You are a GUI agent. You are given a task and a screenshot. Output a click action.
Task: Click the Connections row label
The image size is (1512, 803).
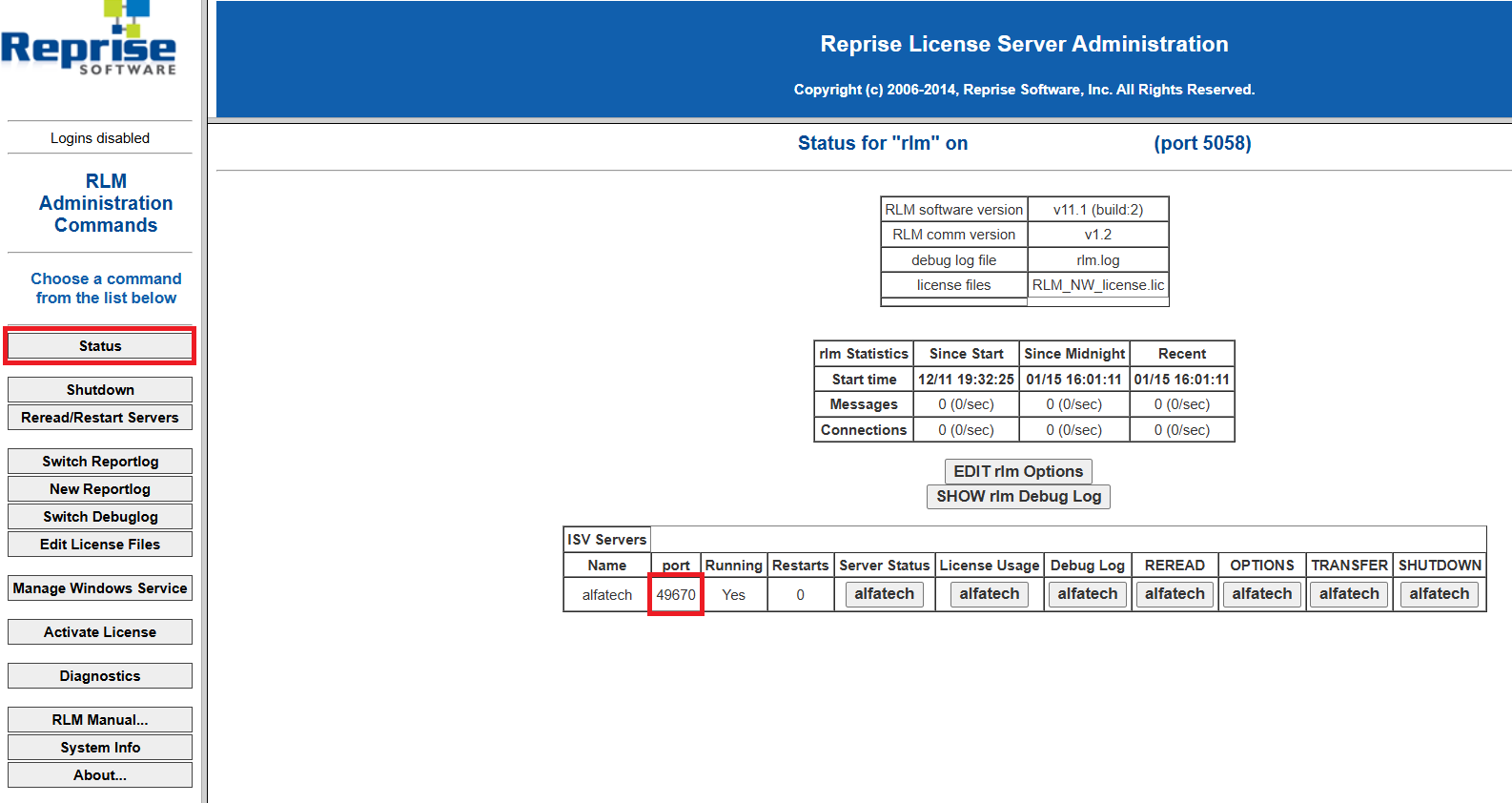tap(864, 430)
